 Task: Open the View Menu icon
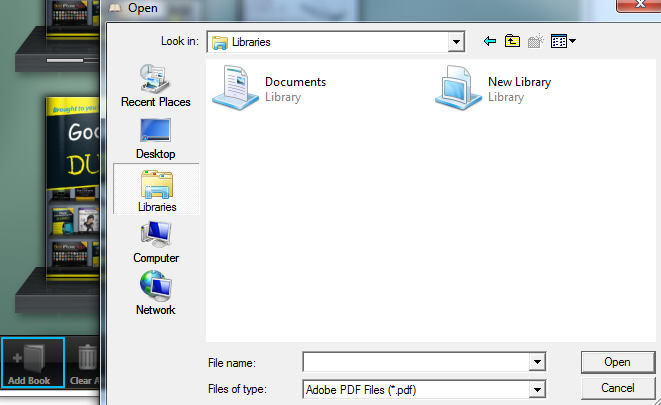(x=559, y=41)
